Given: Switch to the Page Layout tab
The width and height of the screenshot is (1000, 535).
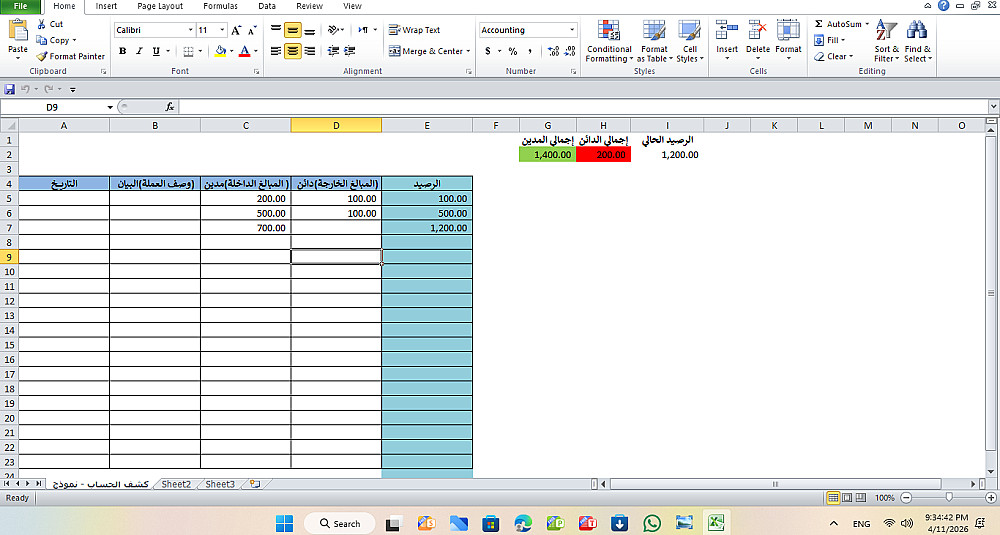Looking at the screenshot, I should click(x=160, y=6).
